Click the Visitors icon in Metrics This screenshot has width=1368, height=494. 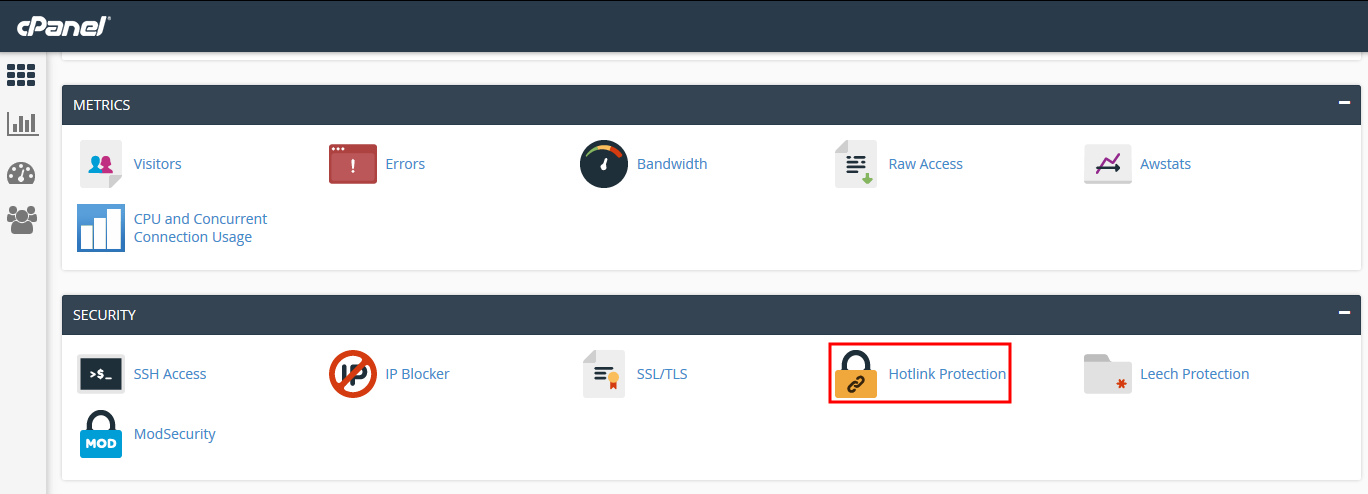point(101,164)
